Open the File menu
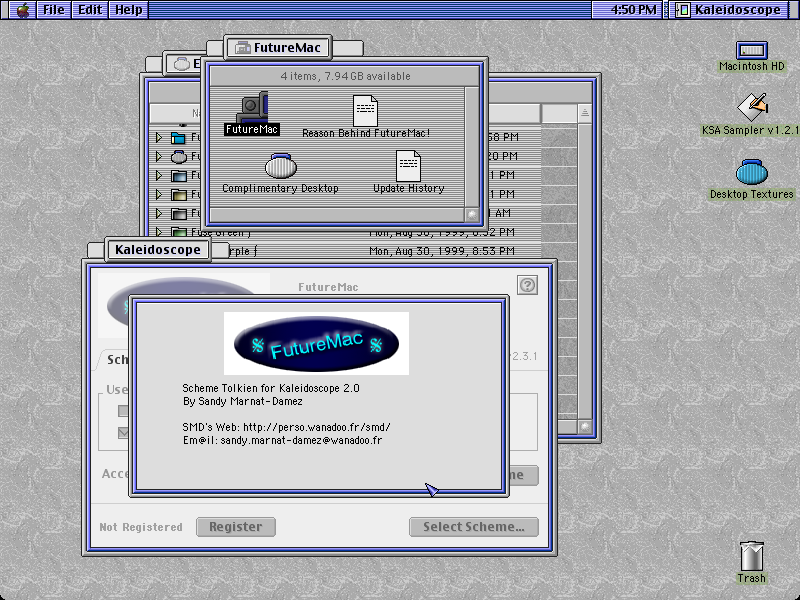Viewport: 800px width, 600px height. [54, 10]
